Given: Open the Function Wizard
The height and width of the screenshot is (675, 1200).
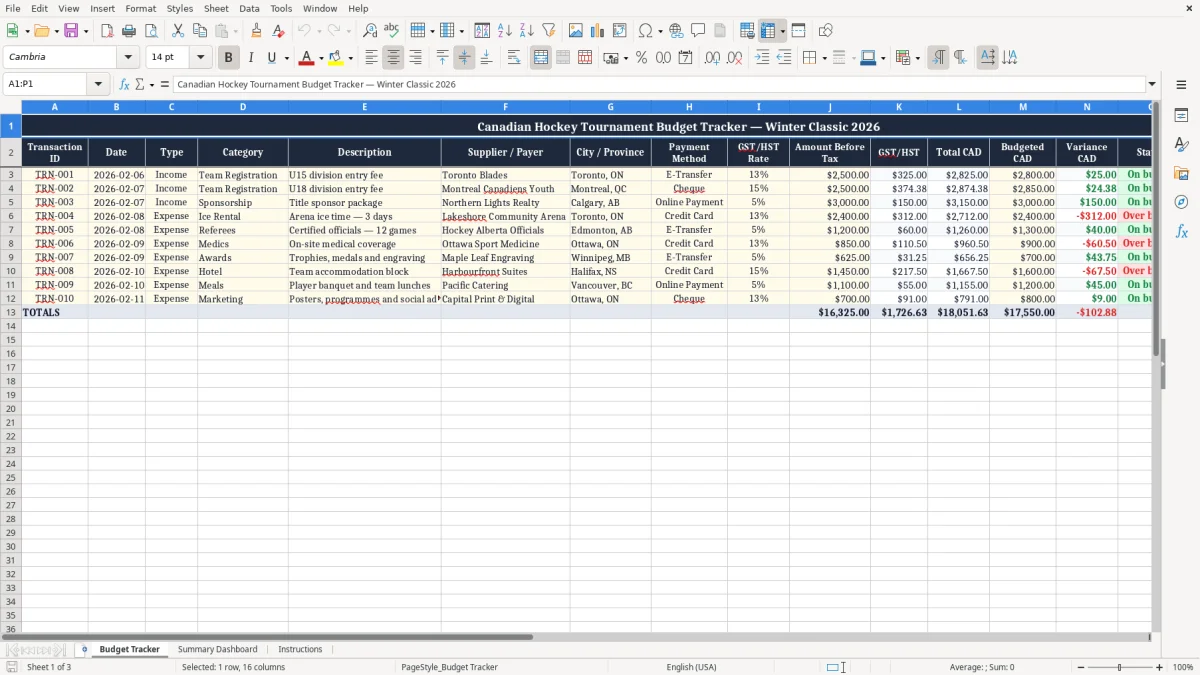Looking at the screenshot, I should pos(124,84).
